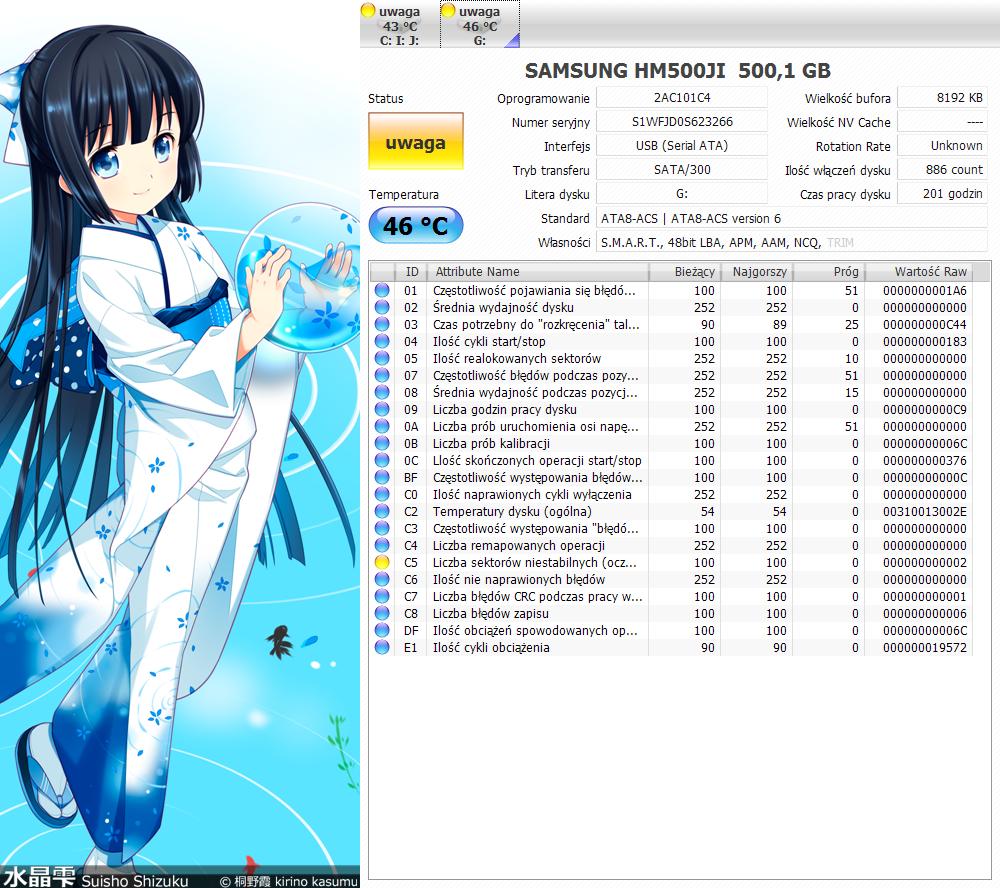The height and width of the screenshot is (888, 1000).
Task: Click the Rotation Rate field Unknown
Action: [x=942, y=146]
